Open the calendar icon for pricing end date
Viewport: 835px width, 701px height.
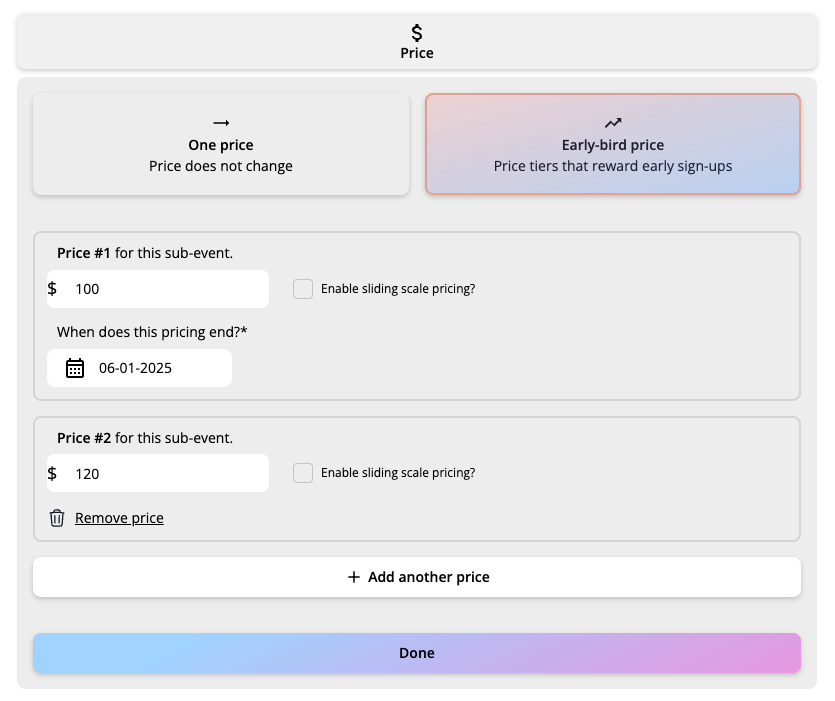point(75,368)
